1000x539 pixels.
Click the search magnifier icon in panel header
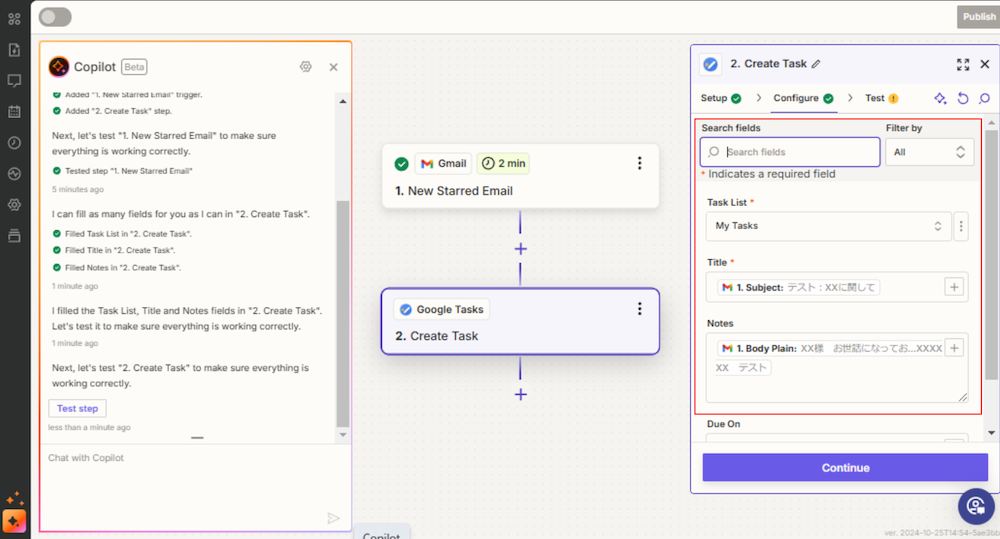click(x=985, y=98)
